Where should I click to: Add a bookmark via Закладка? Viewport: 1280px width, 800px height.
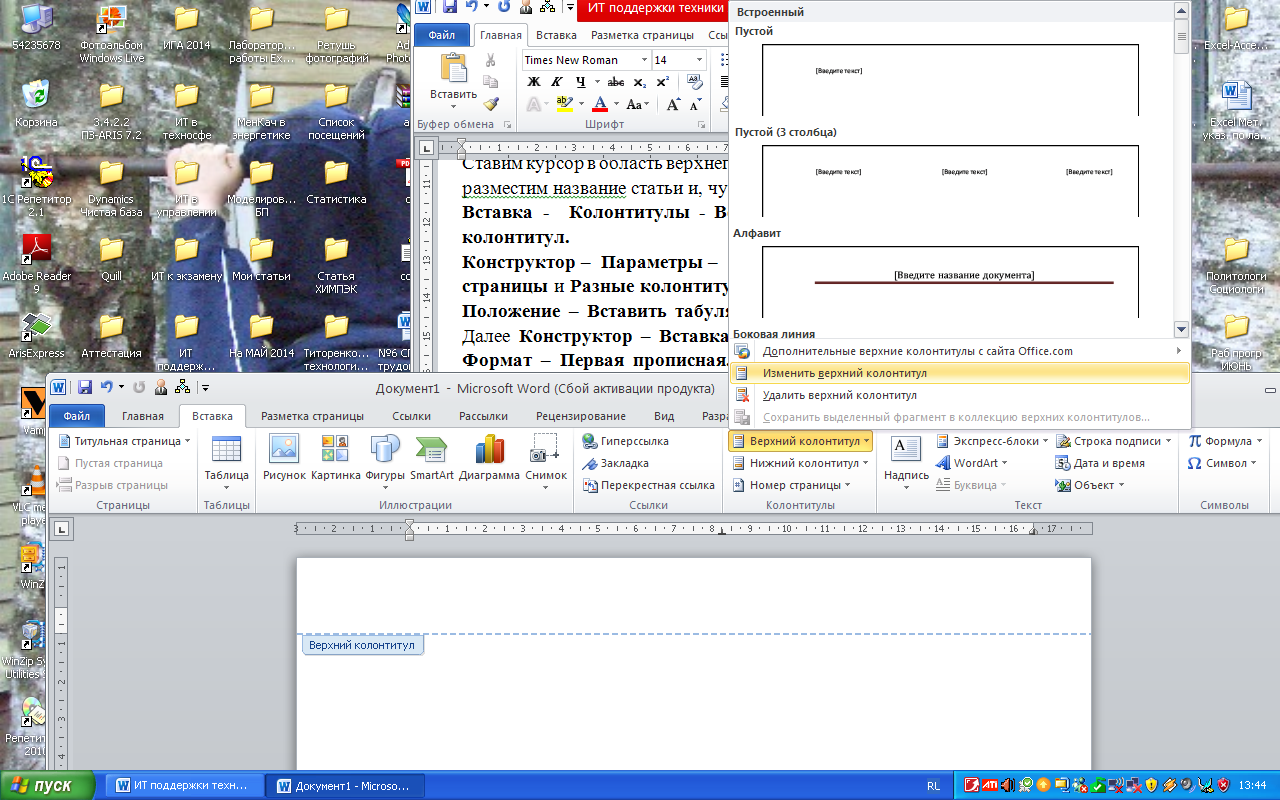(615, 463)
